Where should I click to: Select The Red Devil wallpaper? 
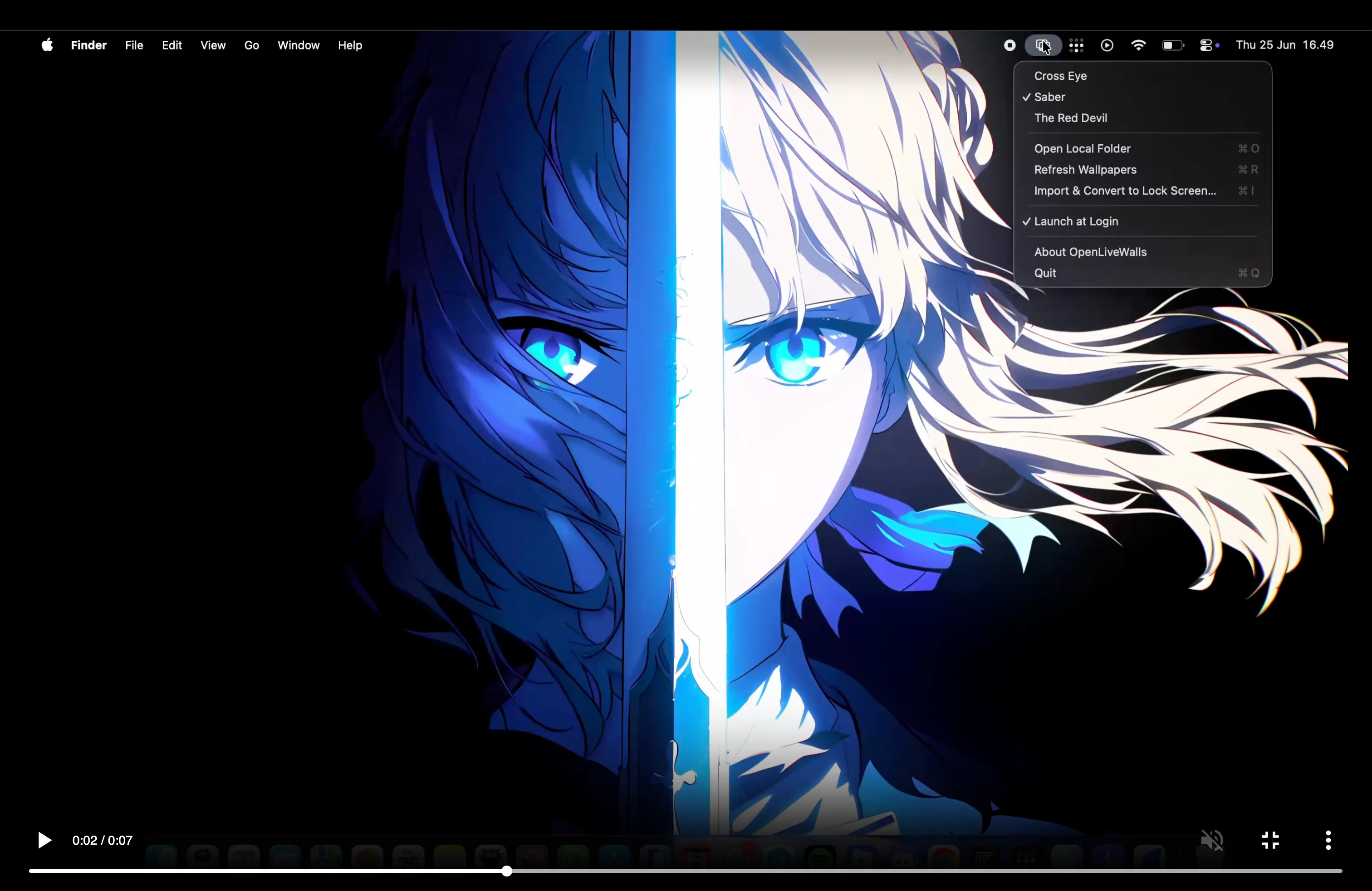(x=1142, y=118)
